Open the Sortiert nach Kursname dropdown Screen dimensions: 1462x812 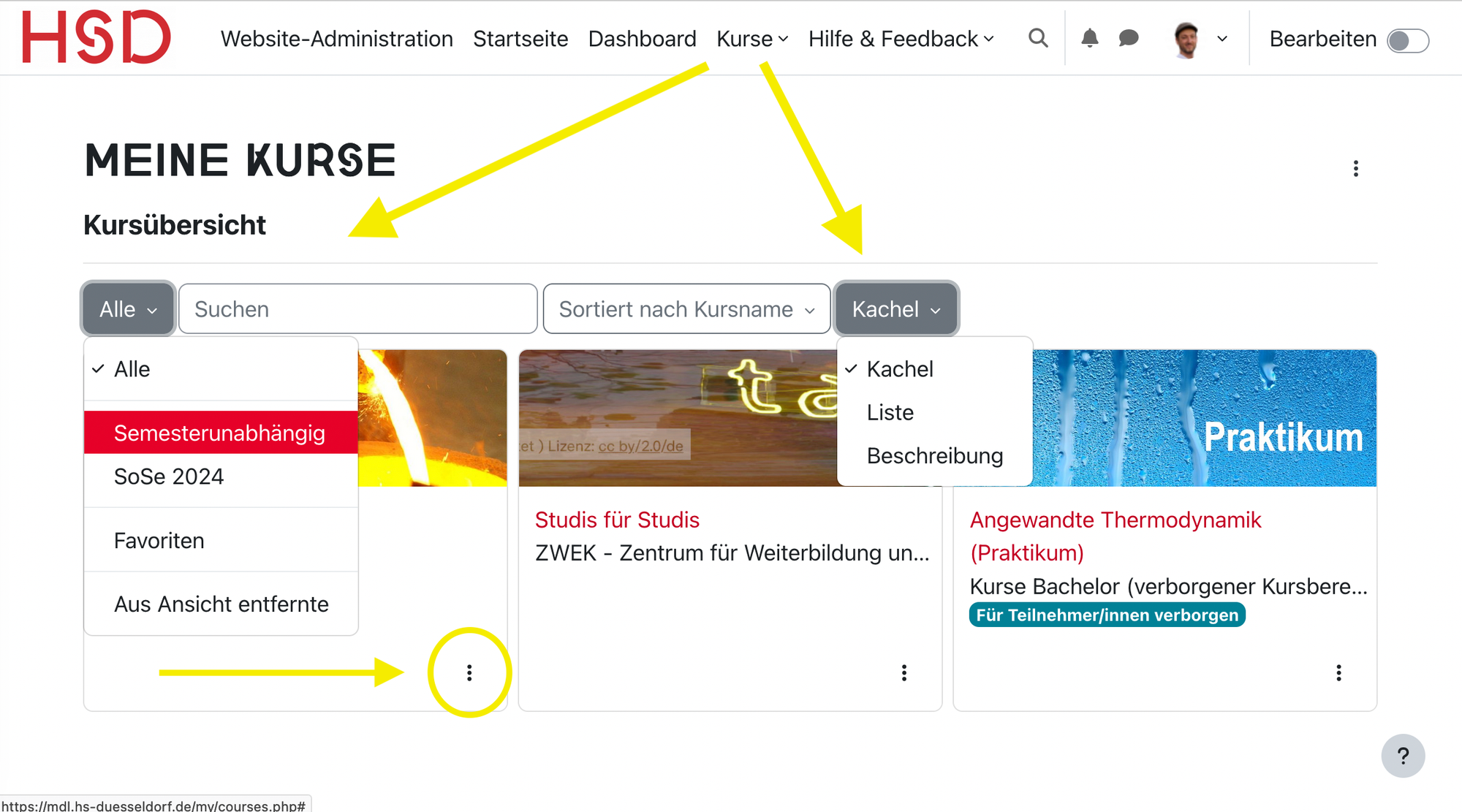point(686,309)
